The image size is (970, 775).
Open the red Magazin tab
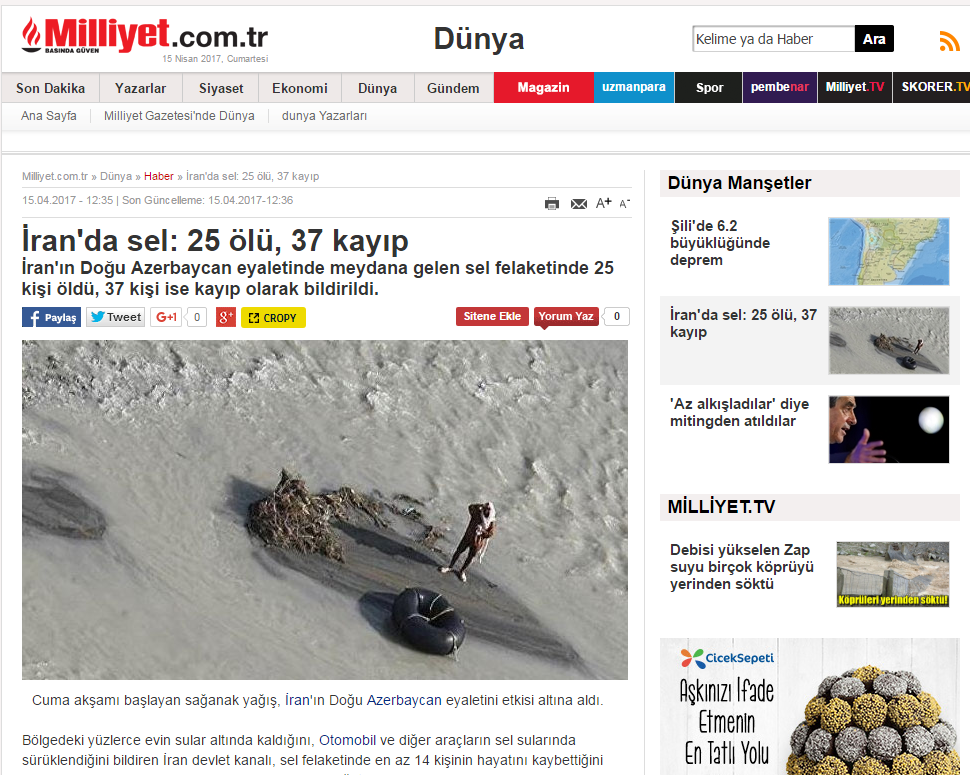pyautogui.click(x=543, y=88)
